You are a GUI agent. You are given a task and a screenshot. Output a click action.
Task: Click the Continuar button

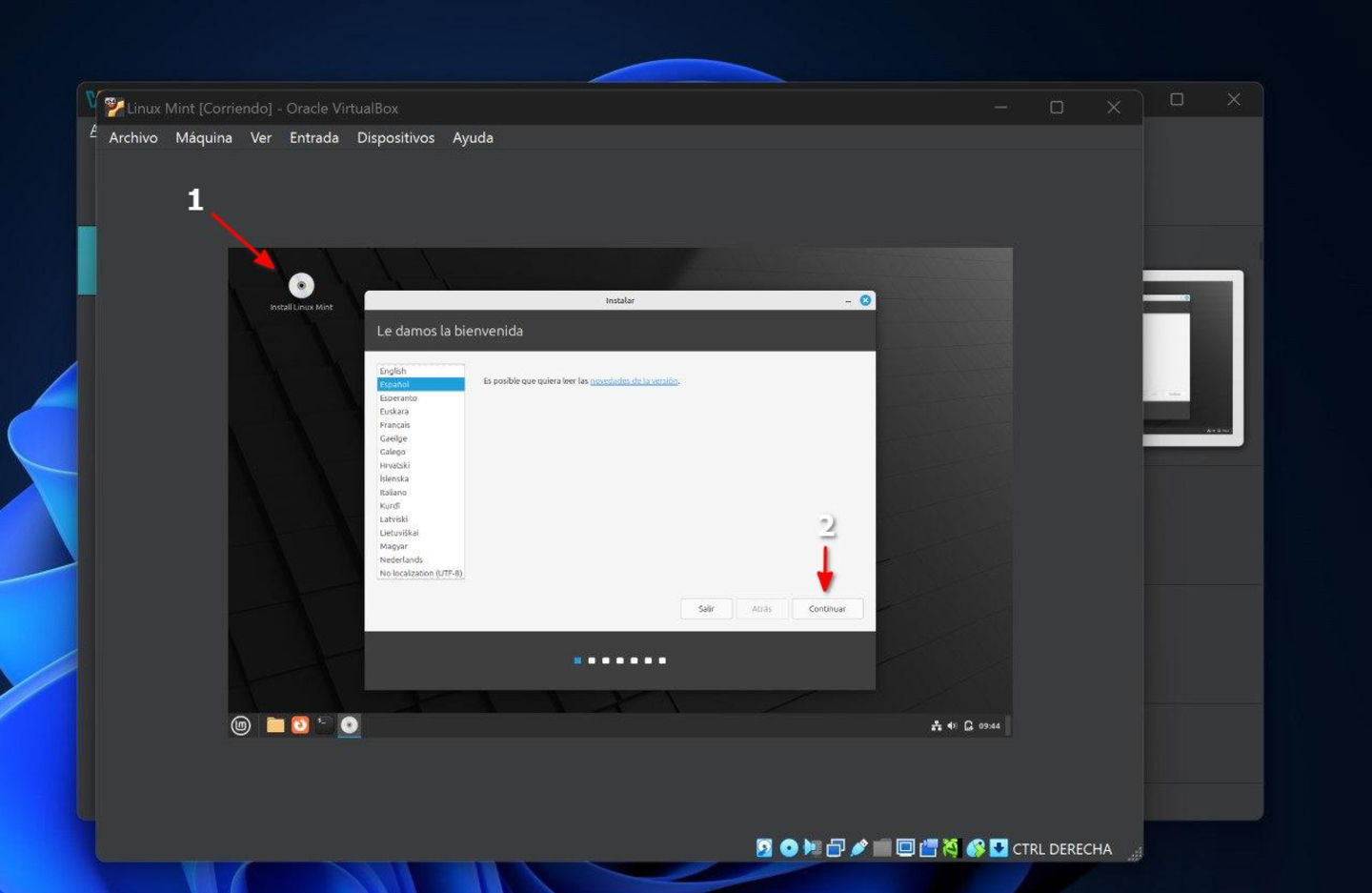827,609
